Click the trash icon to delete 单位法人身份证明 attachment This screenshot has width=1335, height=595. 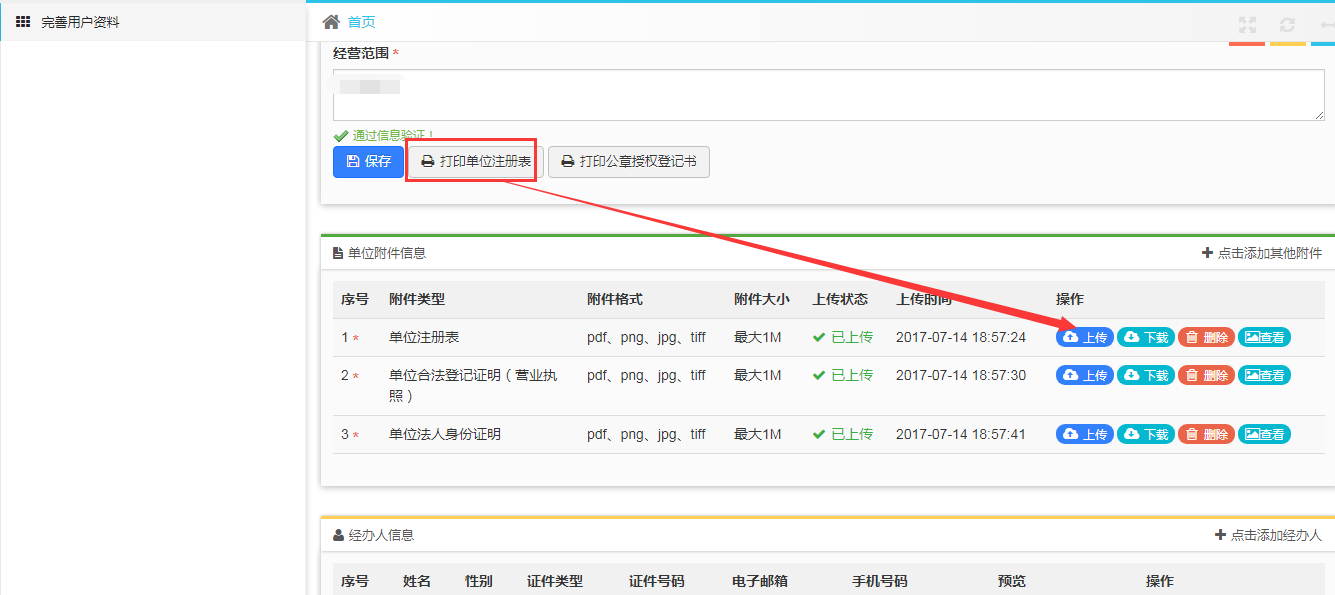point(1191,434)
